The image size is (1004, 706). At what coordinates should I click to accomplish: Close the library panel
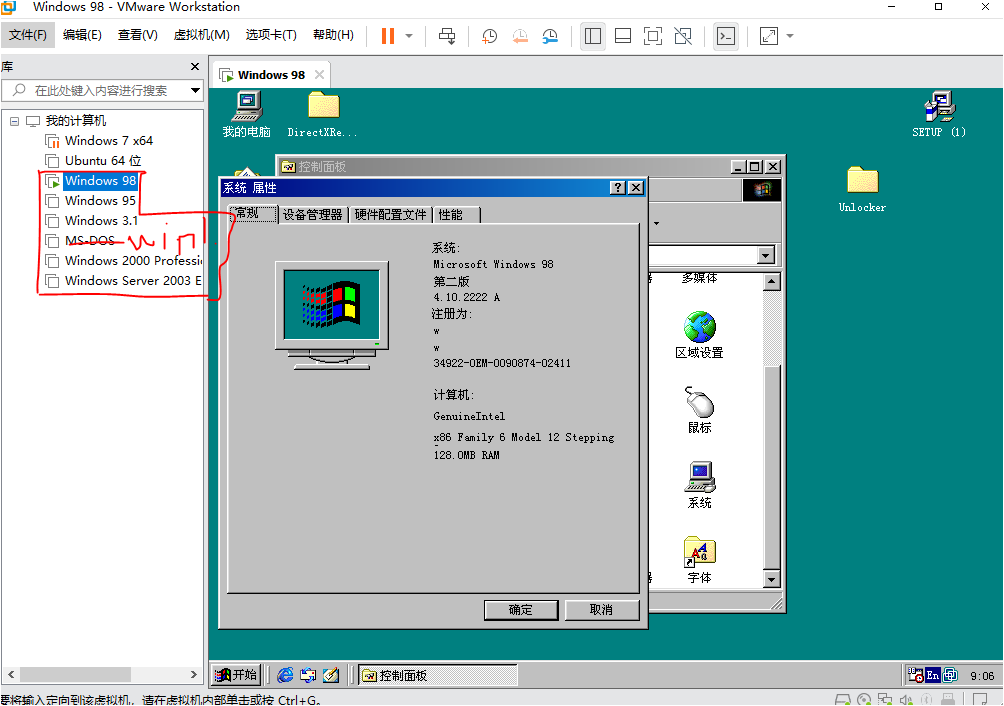(195, 67)
